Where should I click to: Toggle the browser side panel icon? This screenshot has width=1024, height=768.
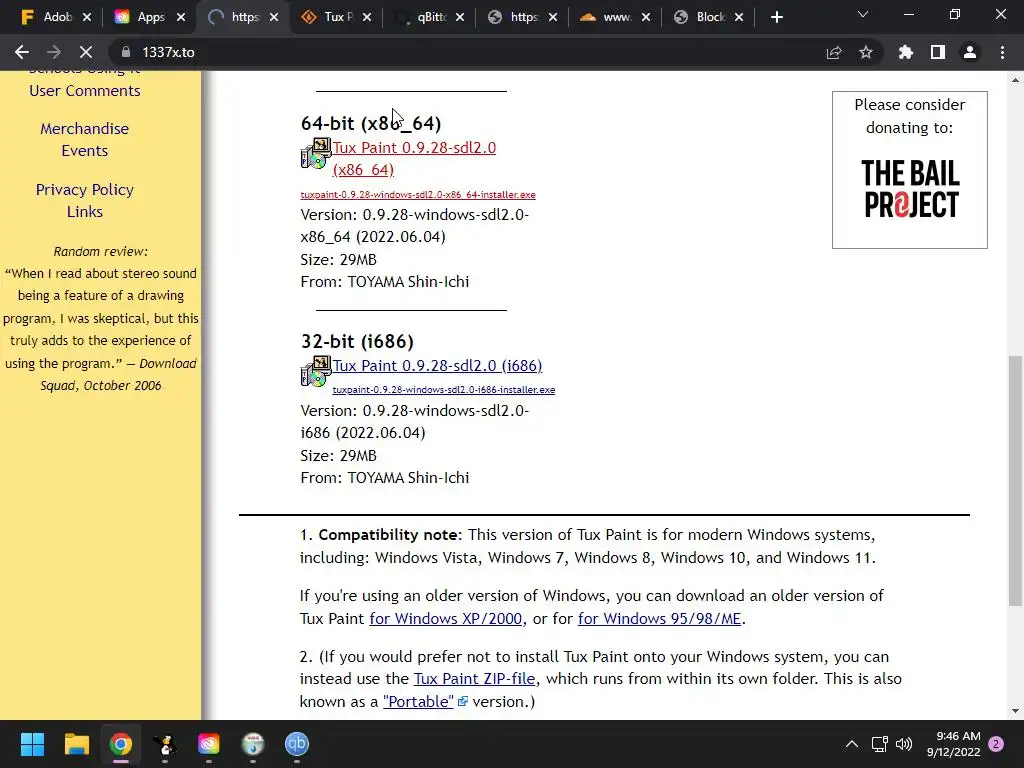coord(938,52)
